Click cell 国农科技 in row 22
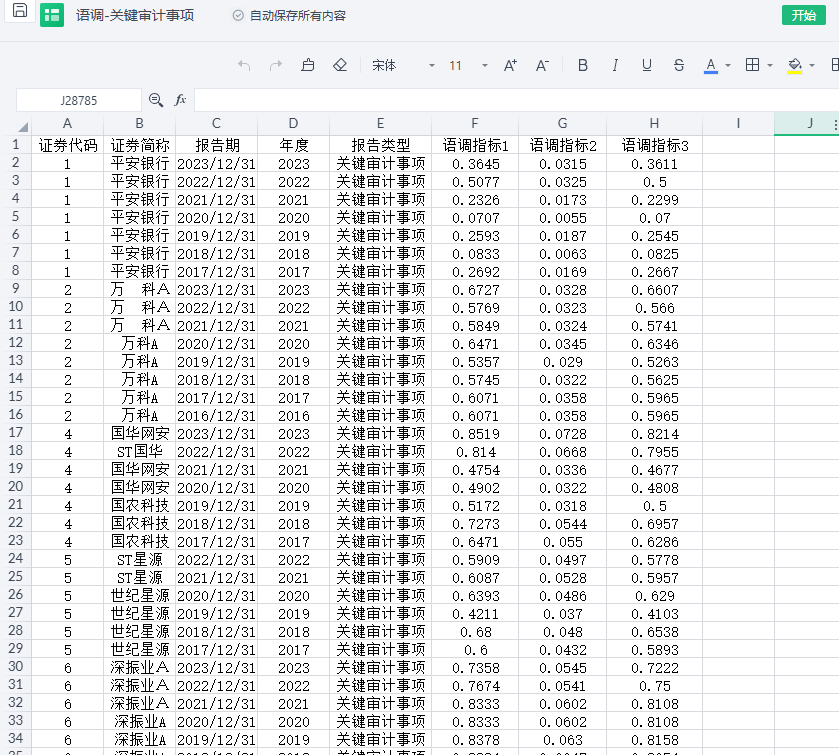The height and width of the screenshot is (755, 839). [139, 523]
